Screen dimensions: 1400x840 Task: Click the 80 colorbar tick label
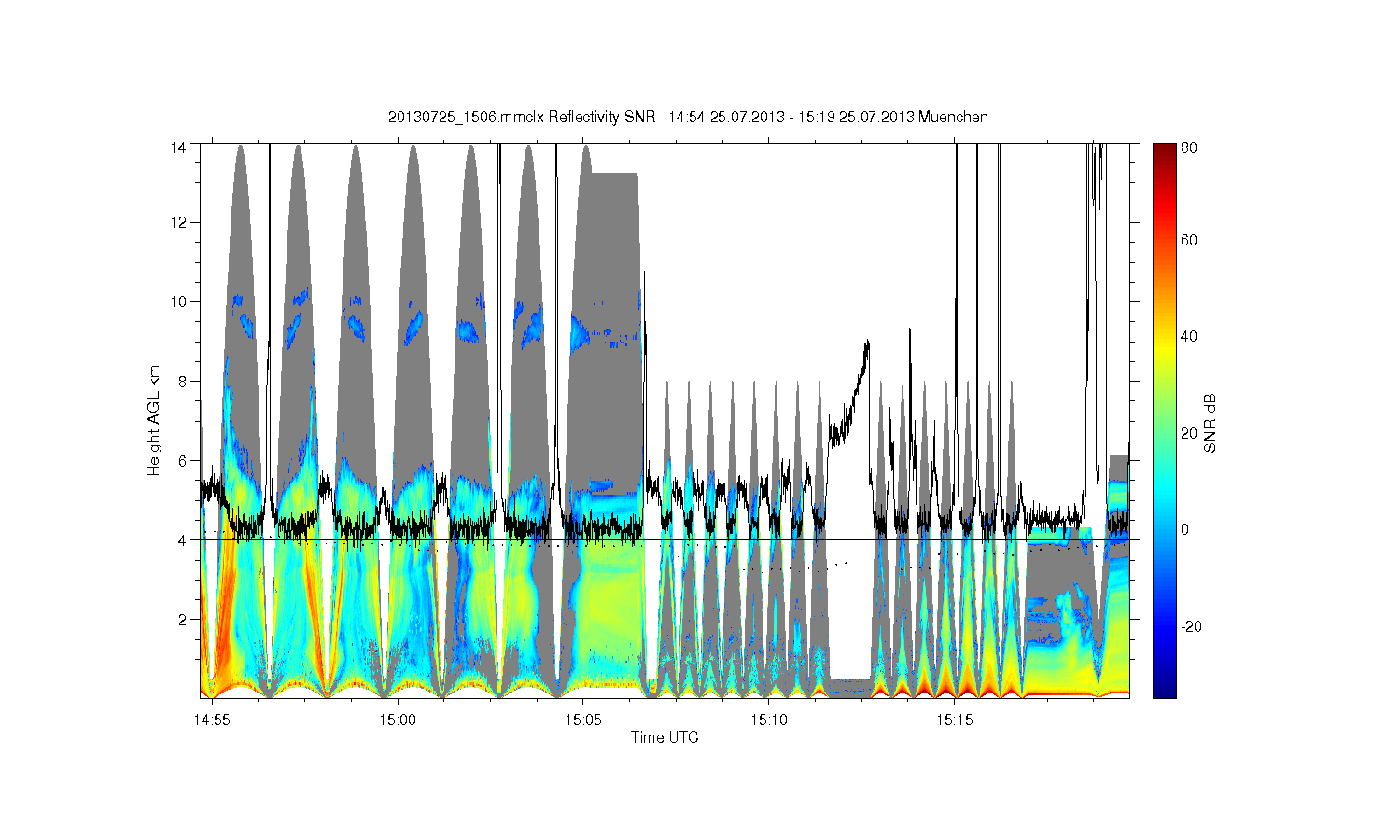pos(1189,147)
